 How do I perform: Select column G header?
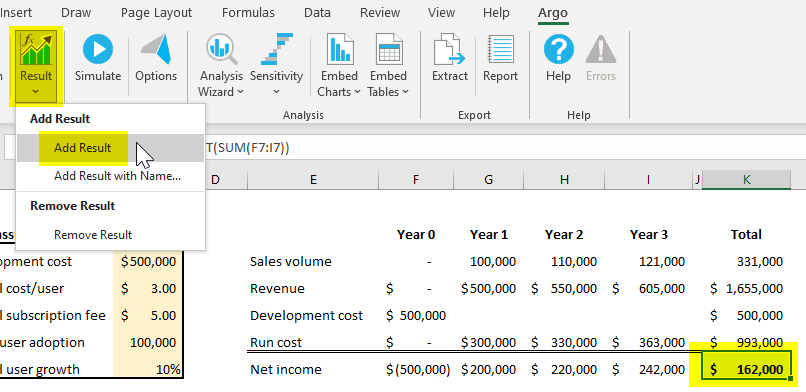pyautogui.click(x=488, y=179)
